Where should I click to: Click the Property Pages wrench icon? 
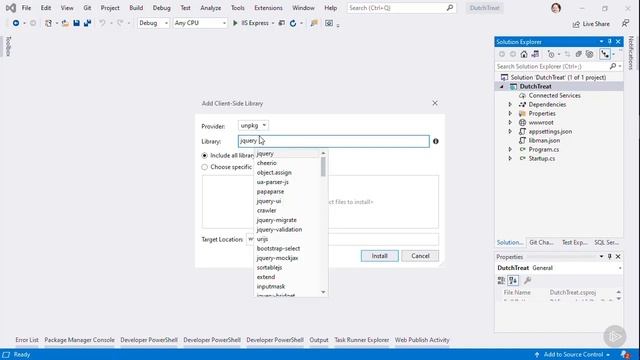pos(527,280)
